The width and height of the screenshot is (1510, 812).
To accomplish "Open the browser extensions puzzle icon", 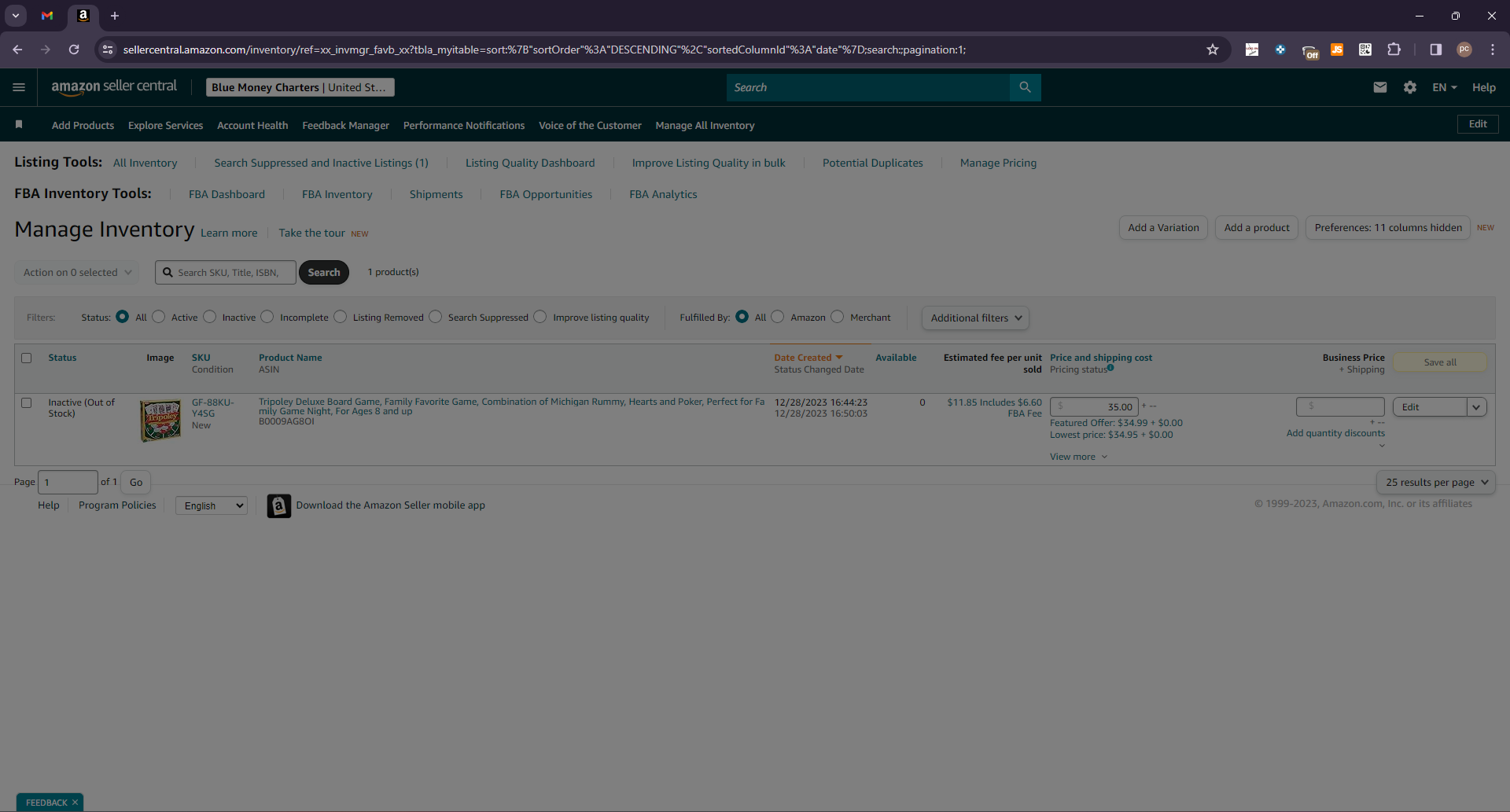I will tap(1394, 50).
